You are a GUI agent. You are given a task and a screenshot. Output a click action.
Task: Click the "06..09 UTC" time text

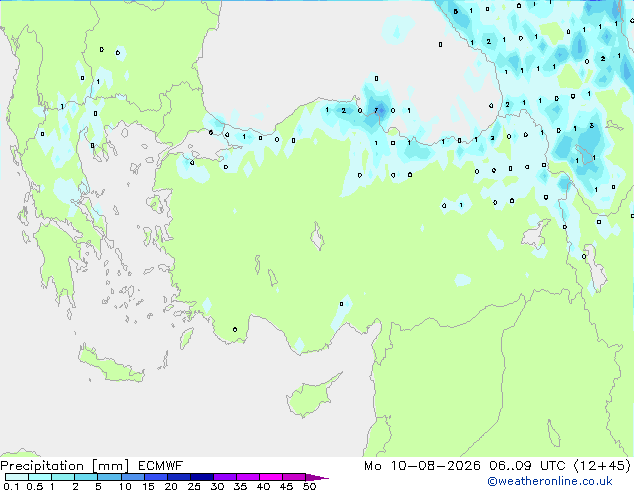(527, 466)
